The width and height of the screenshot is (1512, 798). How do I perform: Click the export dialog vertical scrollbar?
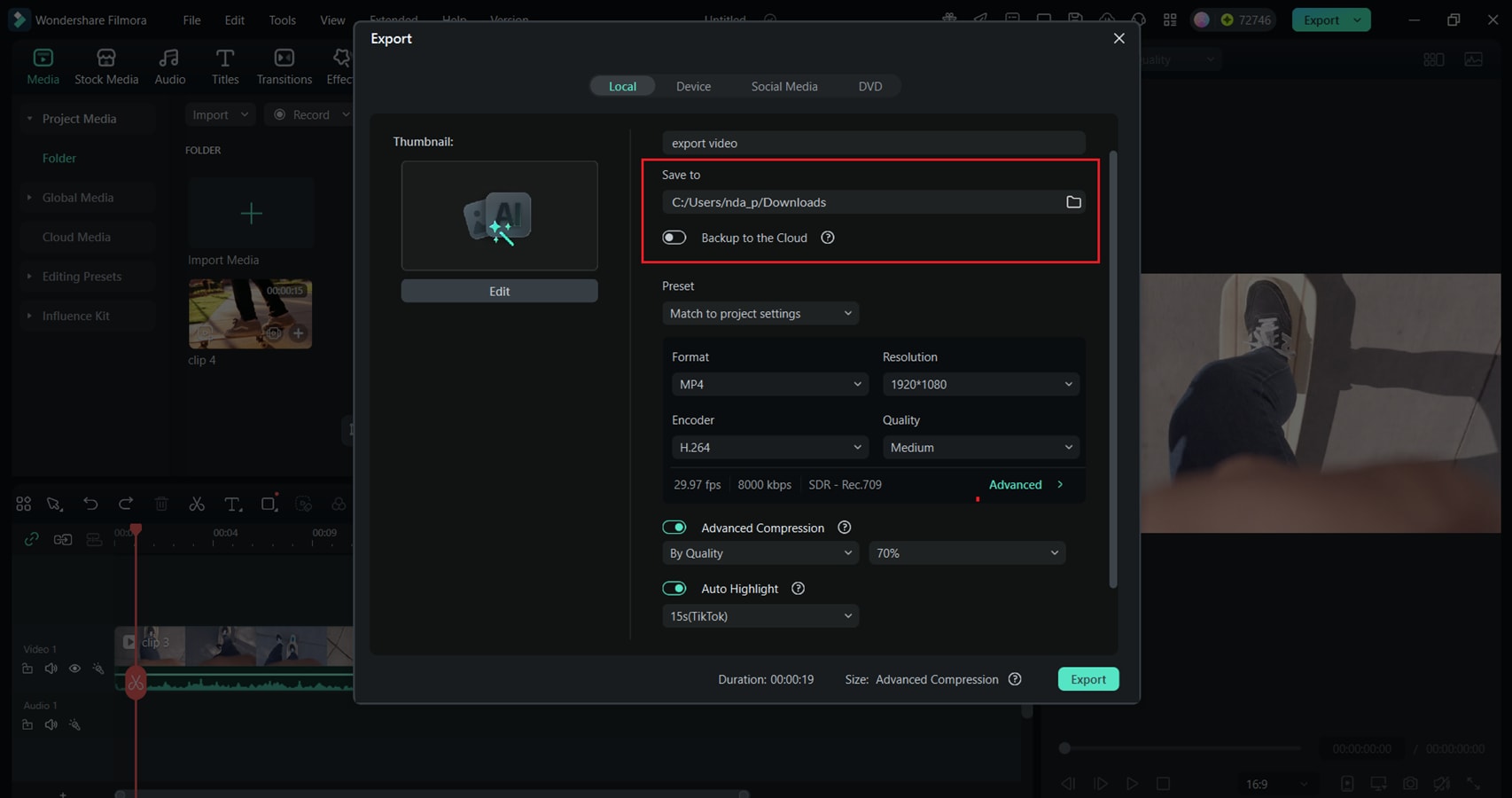pos(1113,369)
